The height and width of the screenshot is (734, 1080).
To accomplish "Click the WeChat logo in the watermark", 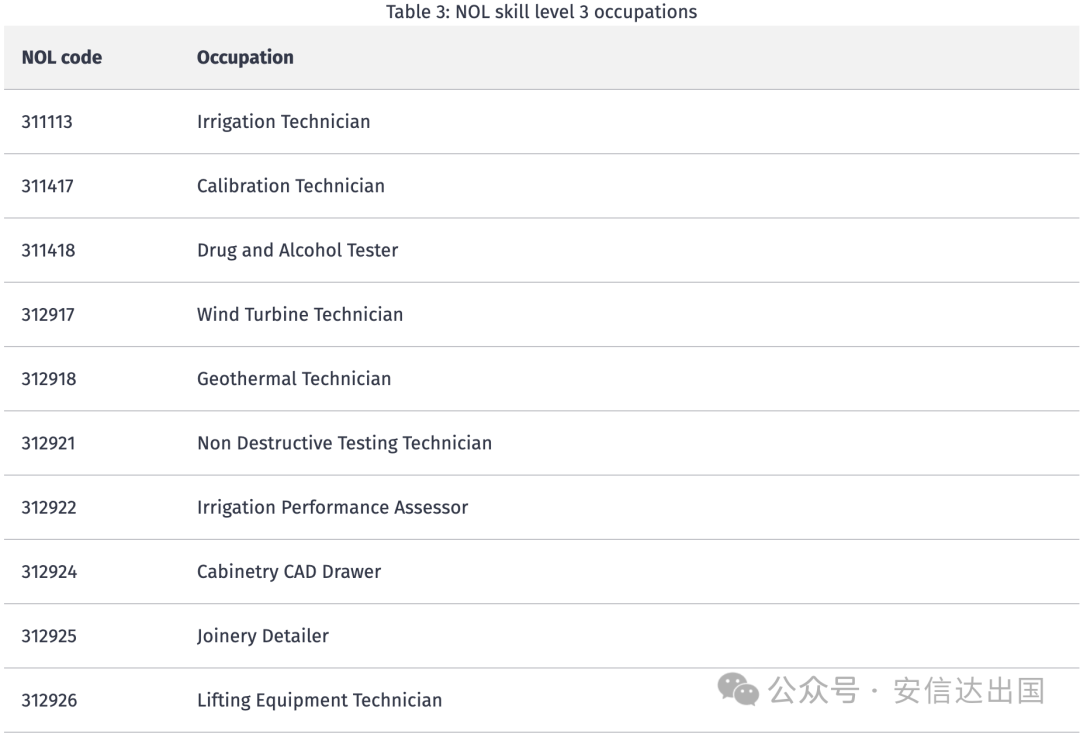I will (740, 689).
